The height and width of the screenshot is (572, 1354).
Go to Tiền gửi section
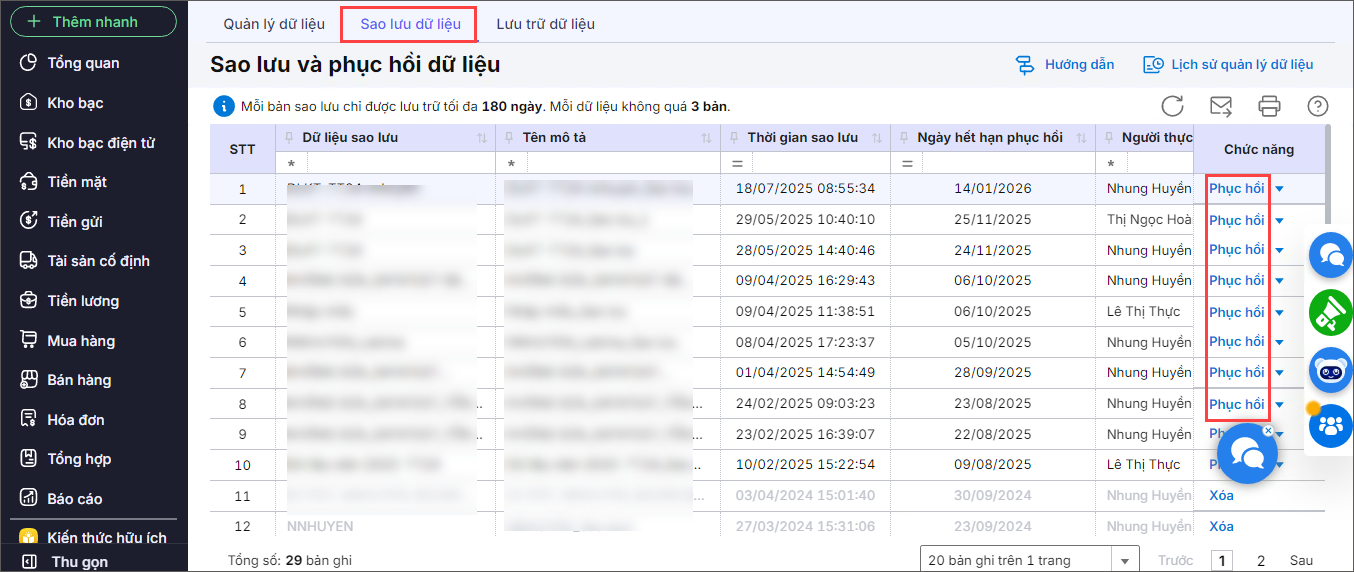[75, 222]
